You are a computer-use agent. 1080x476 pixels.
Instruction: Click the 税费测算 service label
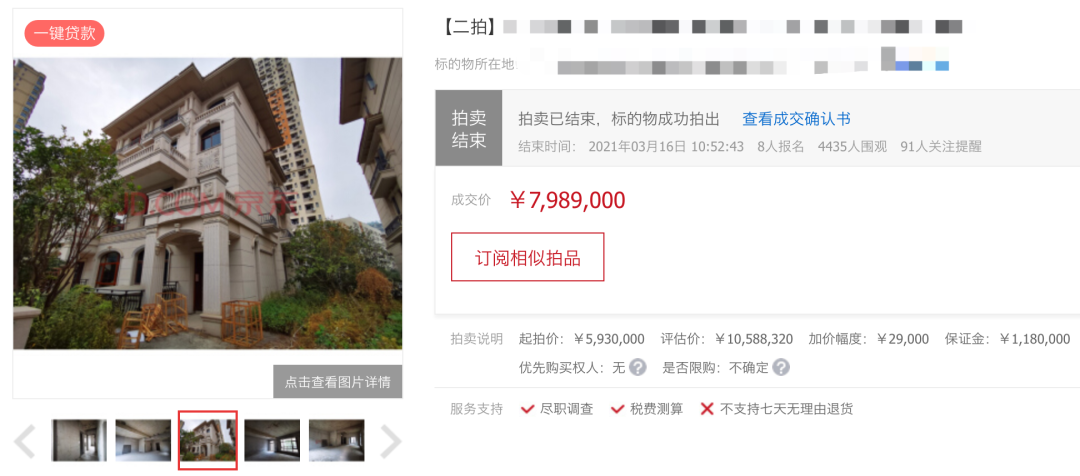[x=656, y=409]
